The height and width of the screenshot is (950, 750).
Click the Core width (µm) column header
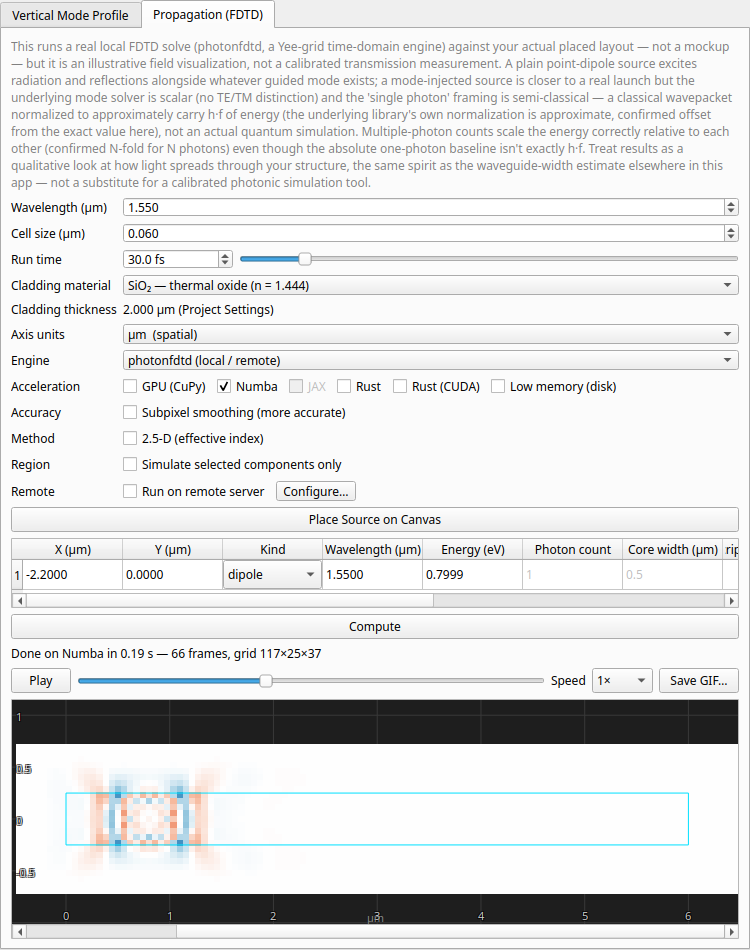click(672, 550)
